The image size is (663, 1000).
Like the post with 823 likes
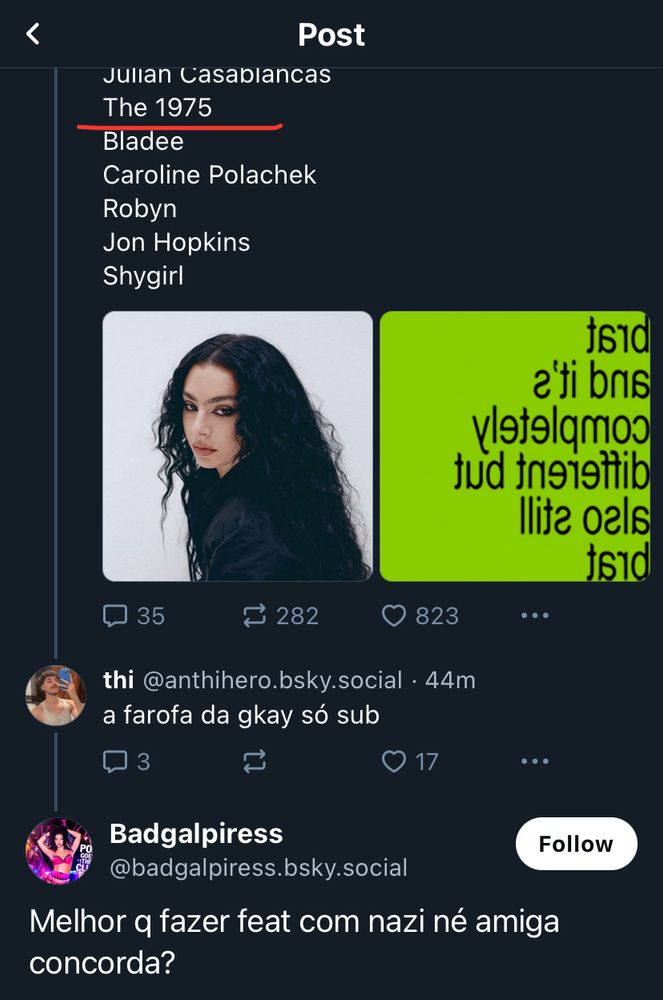(420, 616)
